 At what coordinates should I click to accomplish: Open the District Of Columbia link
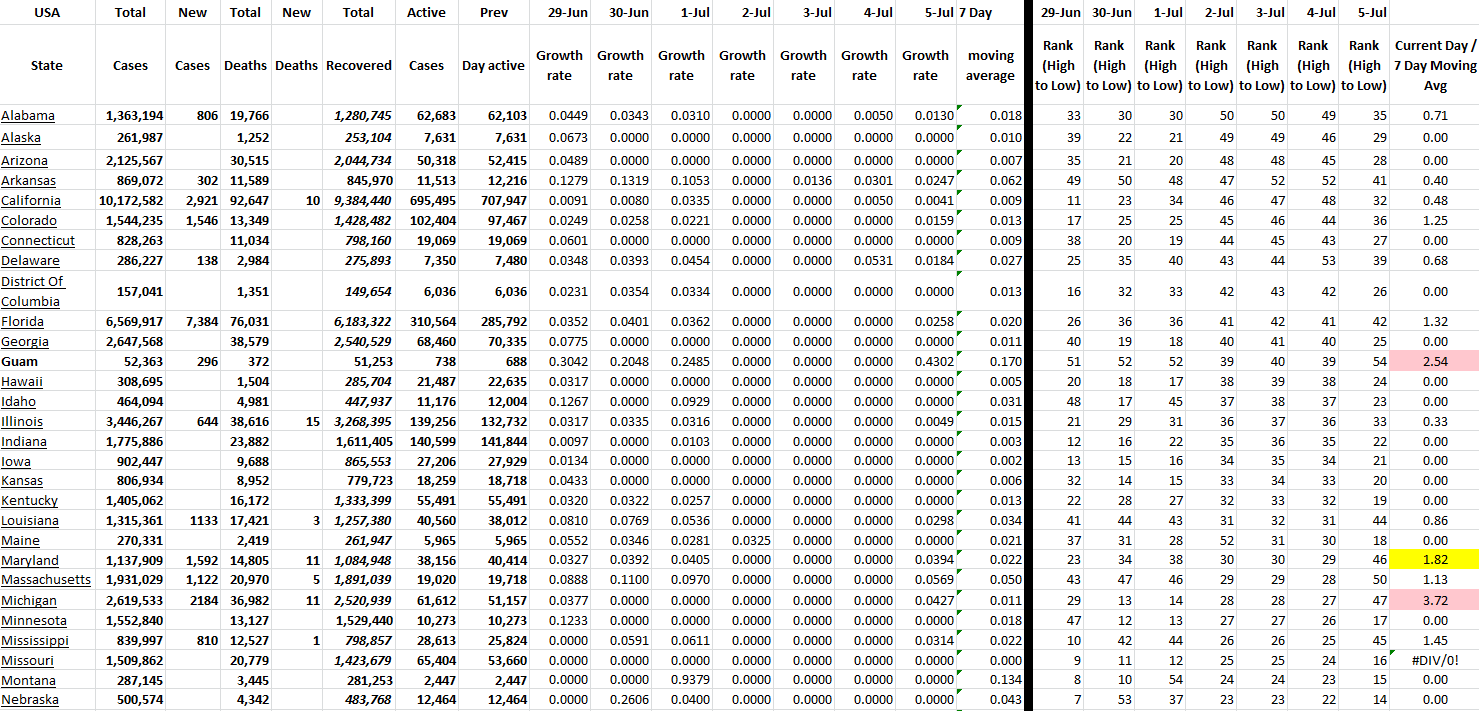click(32, 291)
